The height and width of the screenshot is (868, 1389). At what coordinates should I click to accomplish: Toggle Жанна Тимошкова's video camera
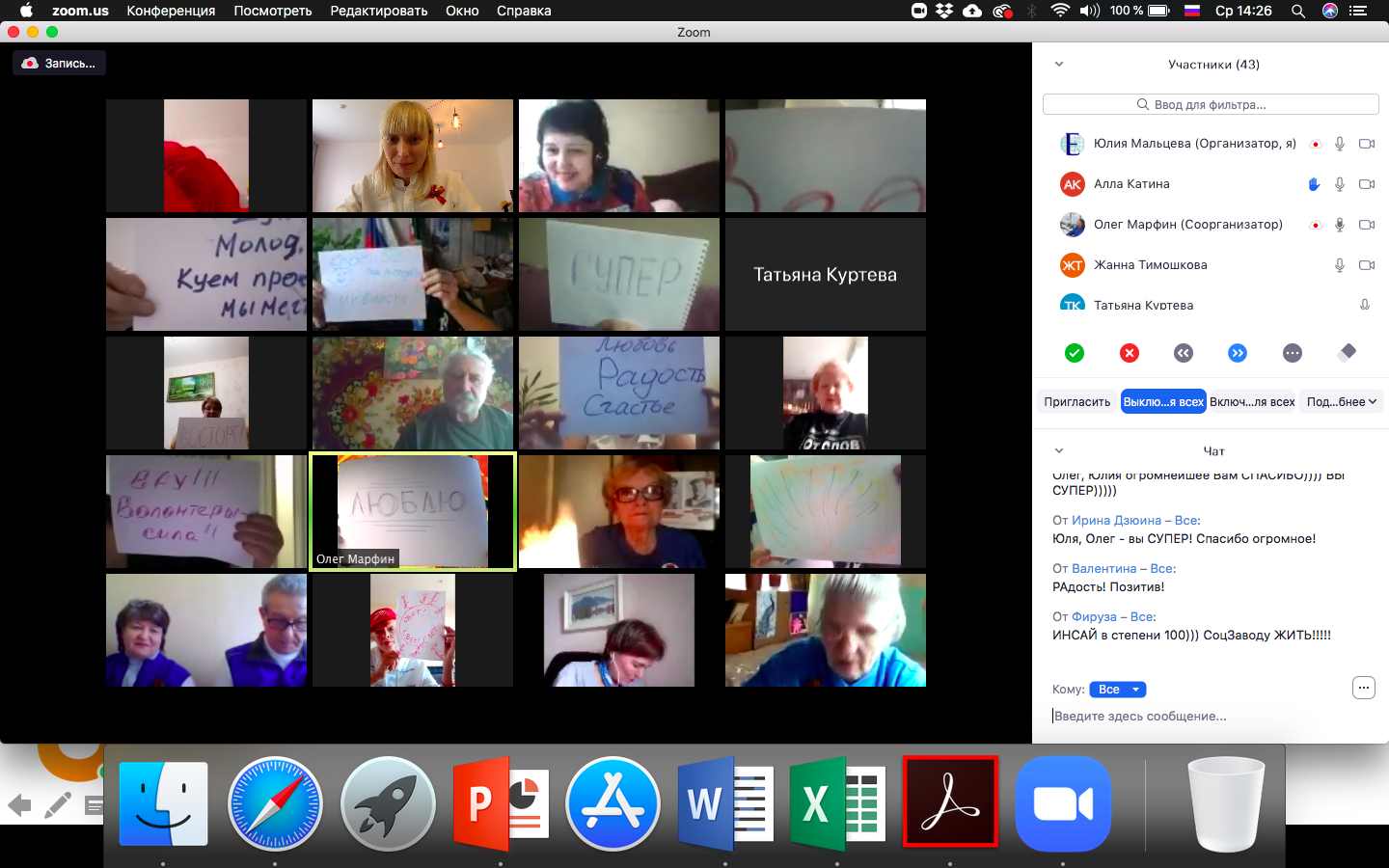click(x=1367, y=265)
